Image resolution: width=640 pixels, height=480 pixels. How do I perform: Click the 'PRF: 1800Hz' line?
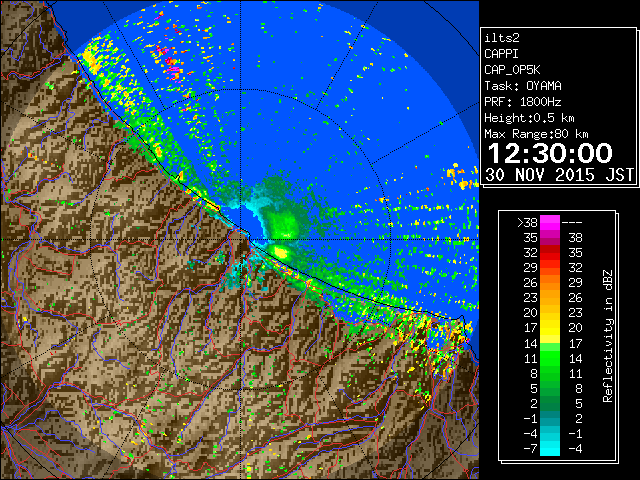pos(522,102)
